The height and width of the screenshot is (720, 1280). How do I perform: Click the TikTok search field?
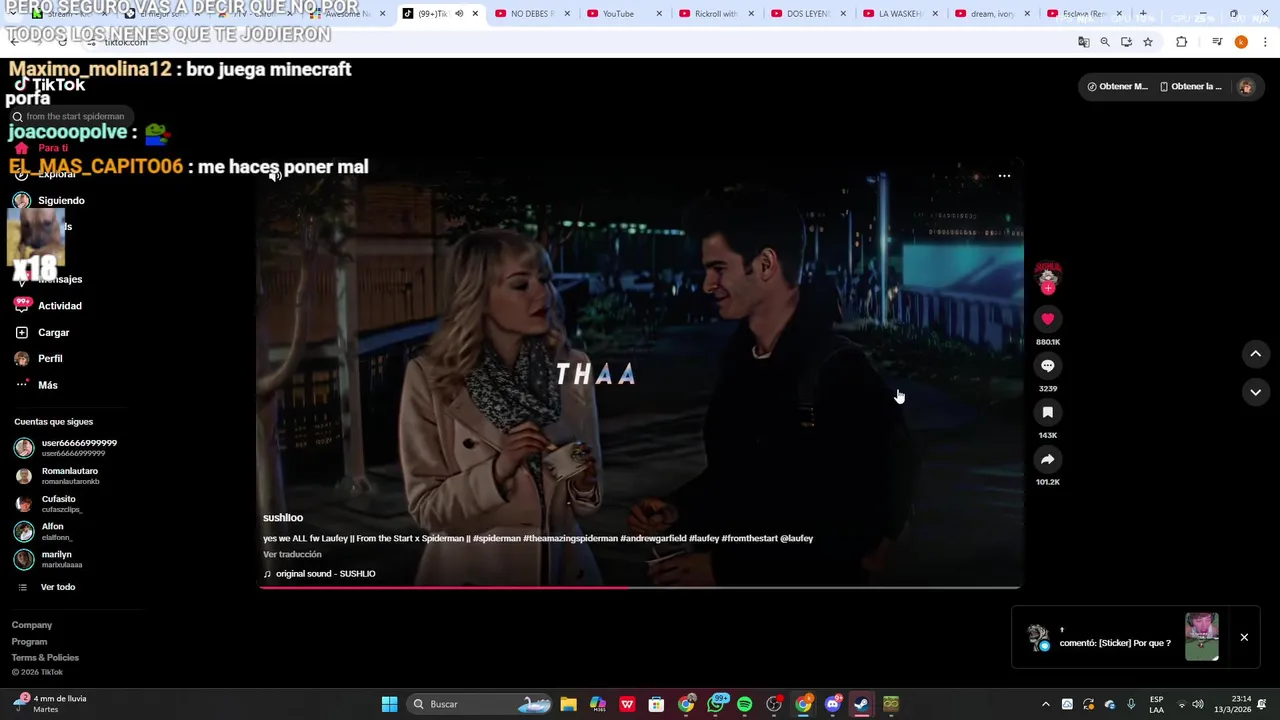(70, 116)
